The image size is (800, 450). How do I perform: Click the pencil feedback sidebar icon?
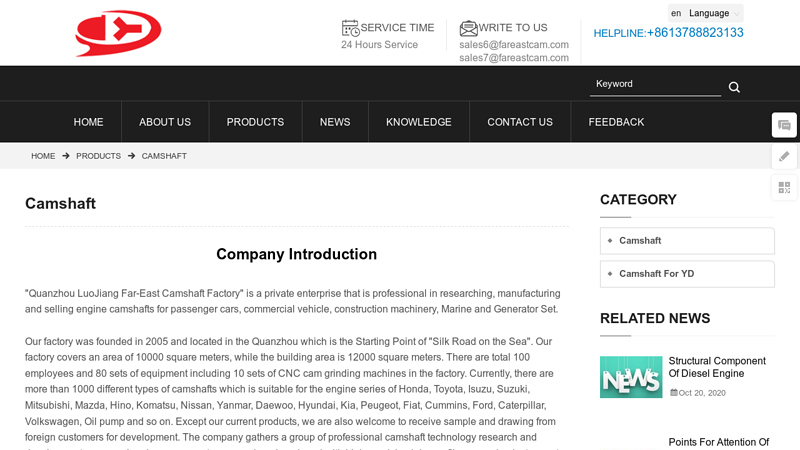[784, 156]
